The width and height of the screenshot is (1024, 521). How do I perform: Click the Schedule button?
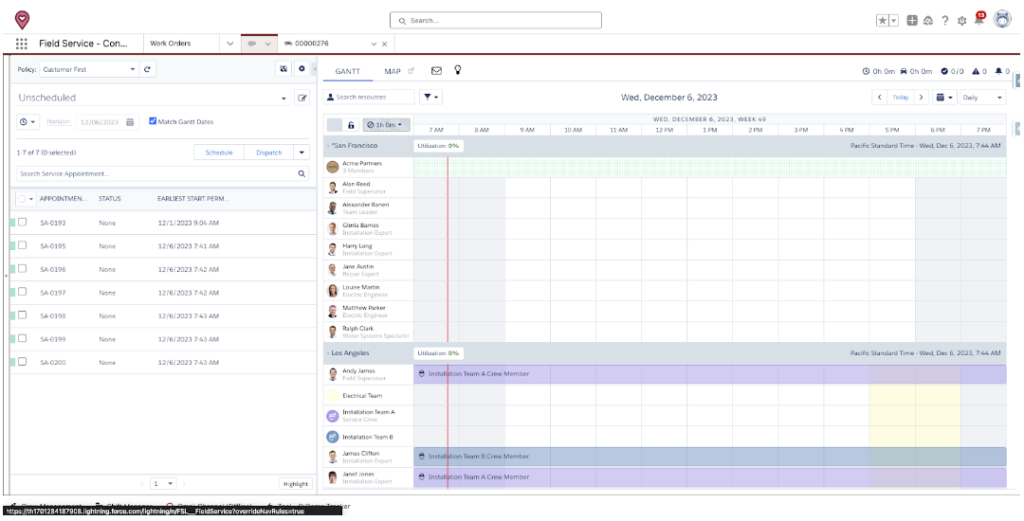click(x=219, y=152)
